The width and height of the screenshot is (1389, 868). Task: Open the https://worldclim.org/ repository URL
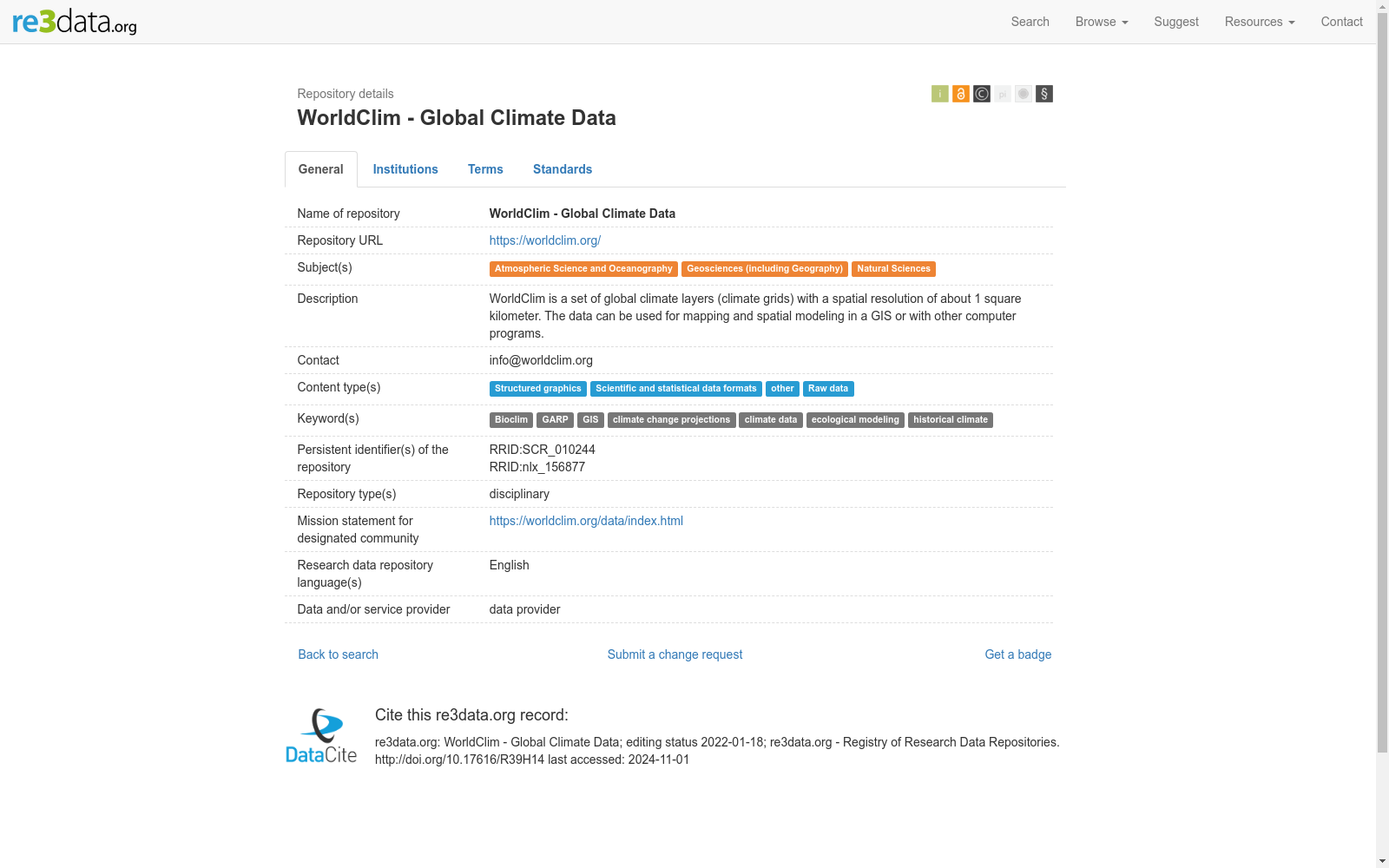[x=544, y=240]
